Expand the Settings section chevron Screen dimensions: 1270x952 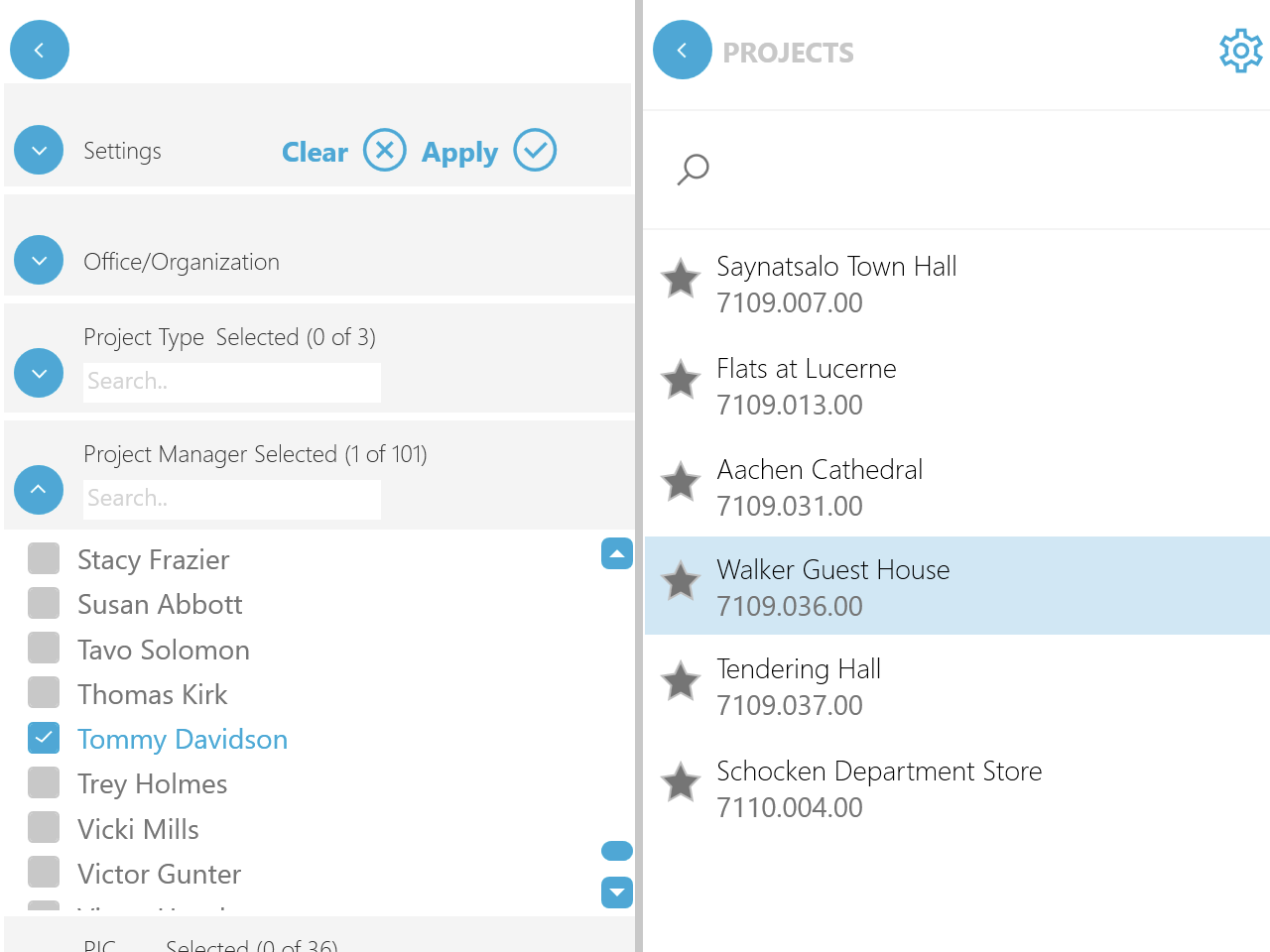[39, 151]
